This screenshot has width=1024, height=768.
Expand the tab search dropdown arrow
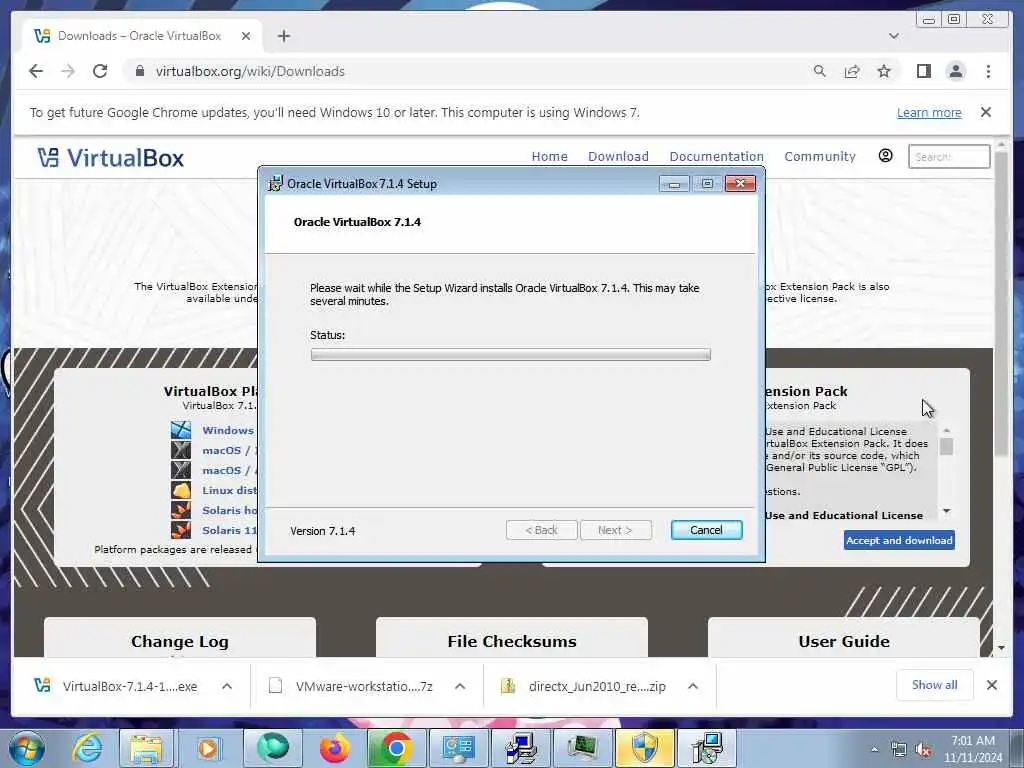893,36
